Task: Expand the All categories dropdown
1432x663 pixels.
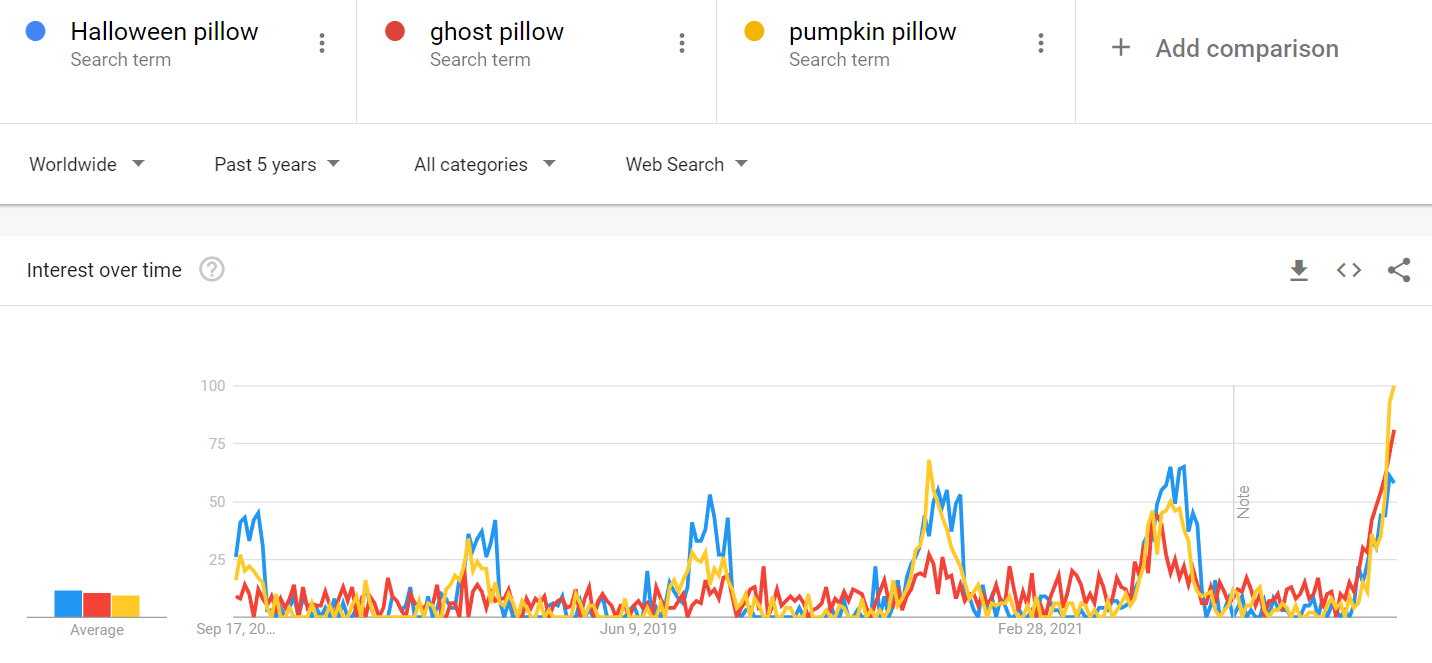Action: (485, 164)
